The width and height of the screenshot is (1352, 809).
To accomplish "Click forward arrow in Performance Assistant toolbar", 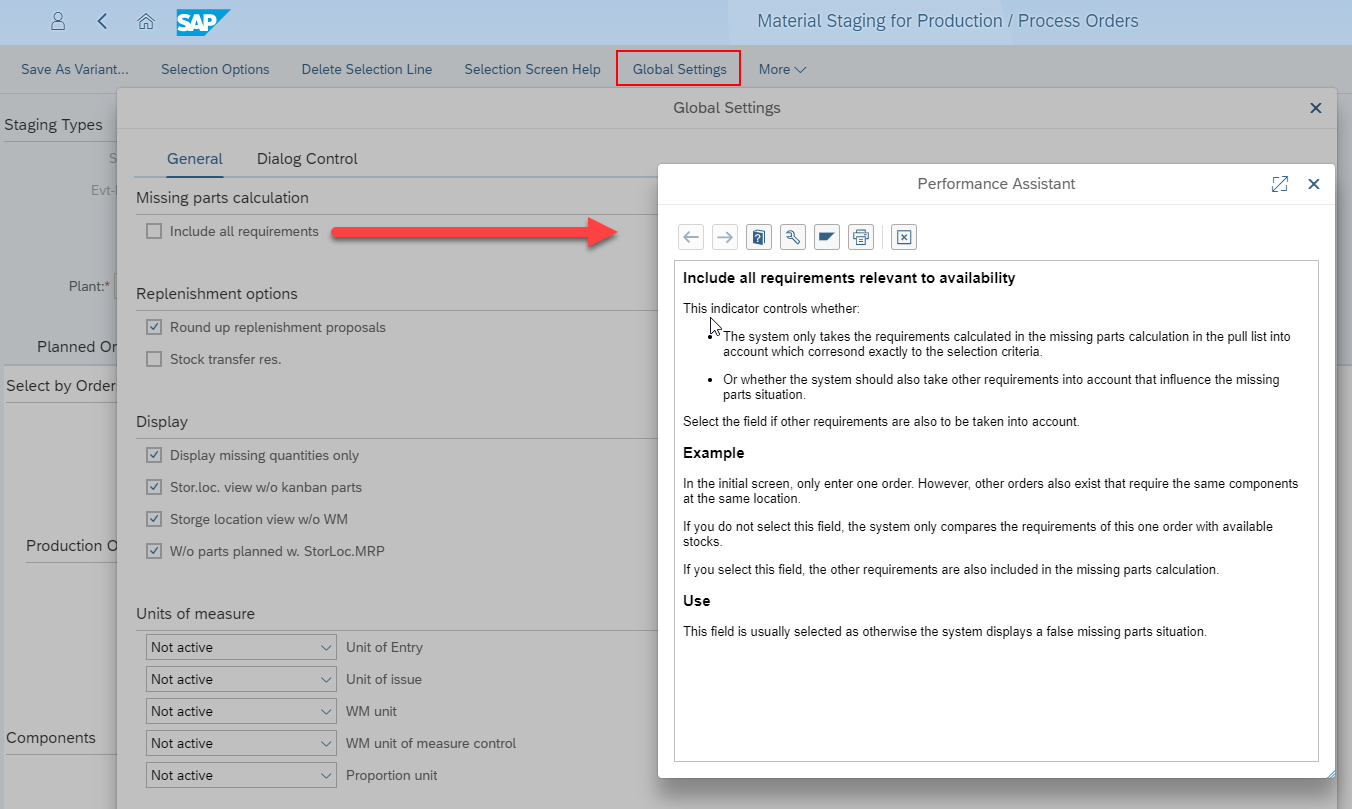I will pyautogui.click(x=725, y=237).
